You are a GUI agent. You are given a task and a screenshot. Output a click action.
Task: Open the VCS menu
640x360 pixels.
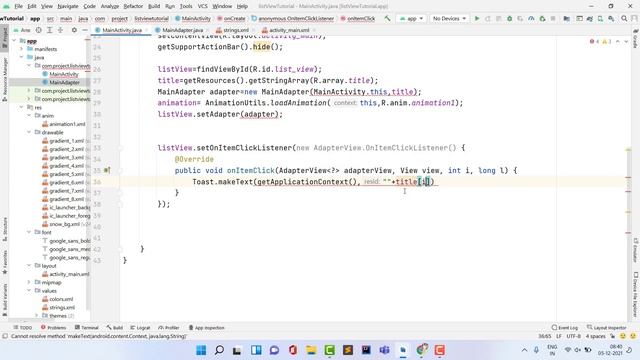tap(202, 6)
